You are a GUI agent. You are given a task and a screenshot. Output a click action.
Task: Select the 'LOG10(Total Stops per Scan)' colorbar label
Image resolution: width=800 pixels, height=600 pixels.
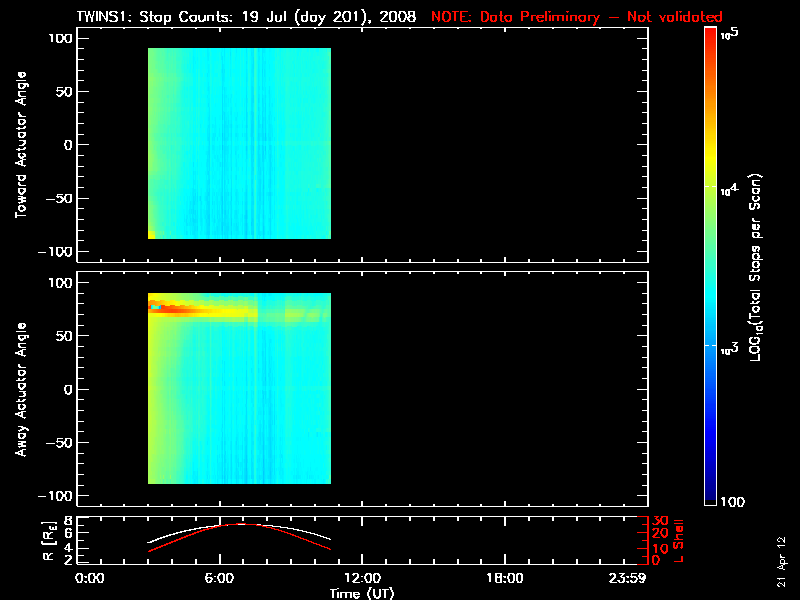pos(755,267)
